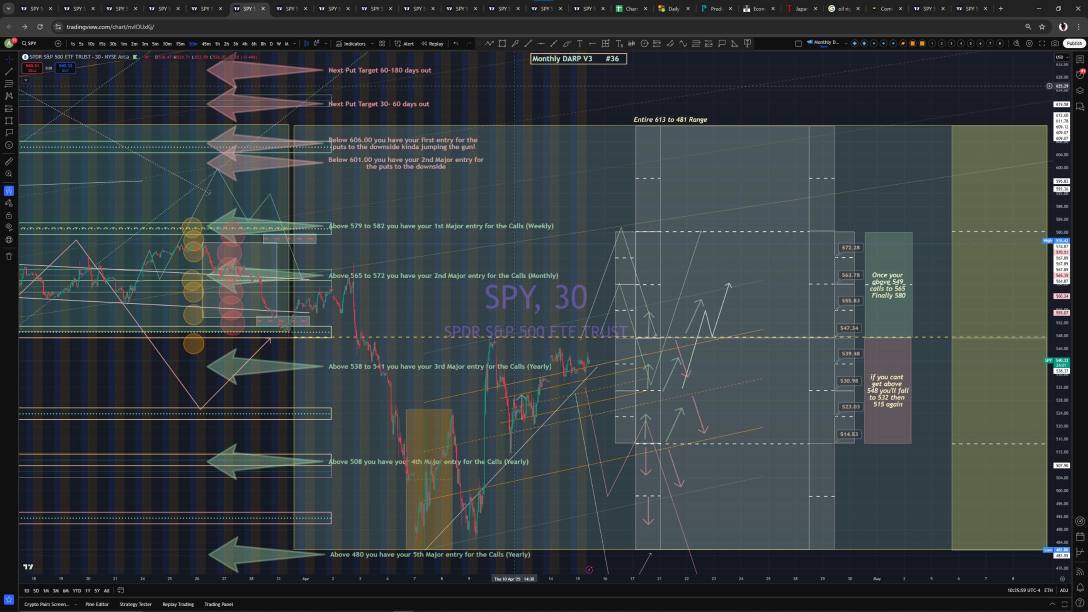Viewport: 1088px width, 612px height.
Task: Select the zoom in tool in left sidebar
Action: click(9, 173)
